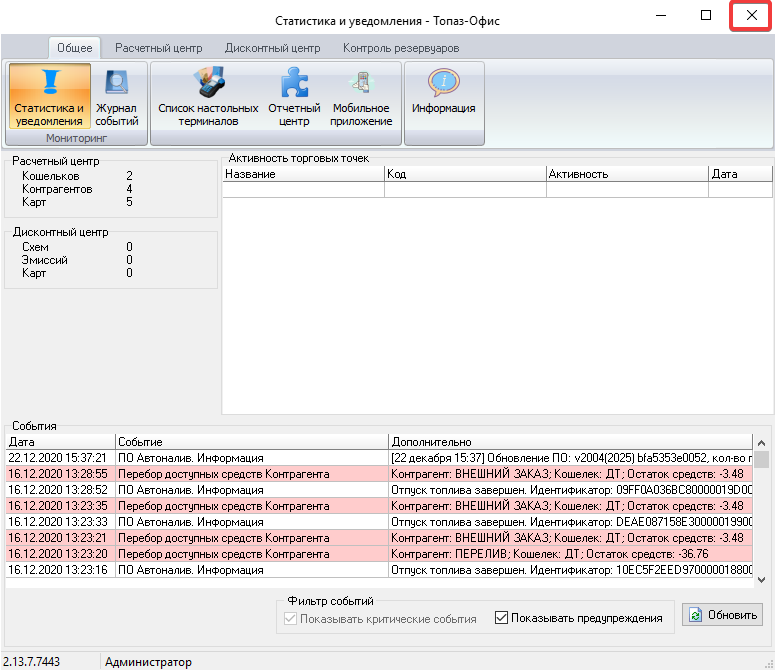776x671 pixels.
Task: Click events scrollbar up arrow
Action: tap(762, 443)
